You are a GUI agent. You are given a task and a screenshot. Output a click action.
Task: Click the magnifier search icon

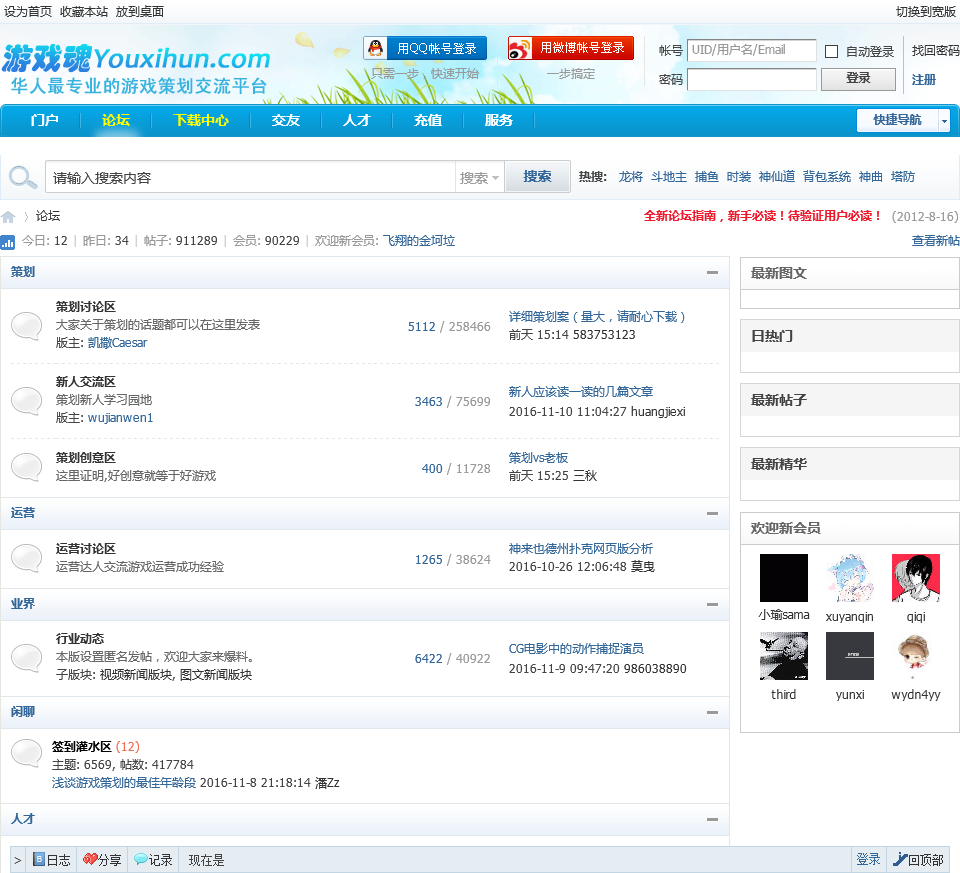[23, 178]
